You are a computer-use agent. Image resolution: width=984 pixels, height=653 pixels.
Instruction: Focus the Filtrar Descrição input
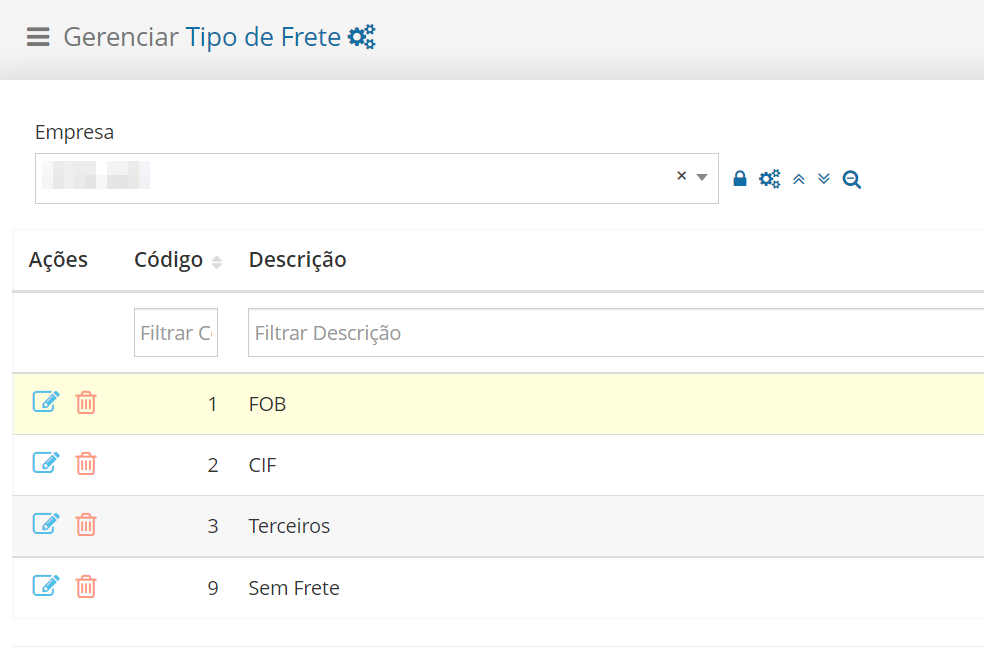(616, 332)
